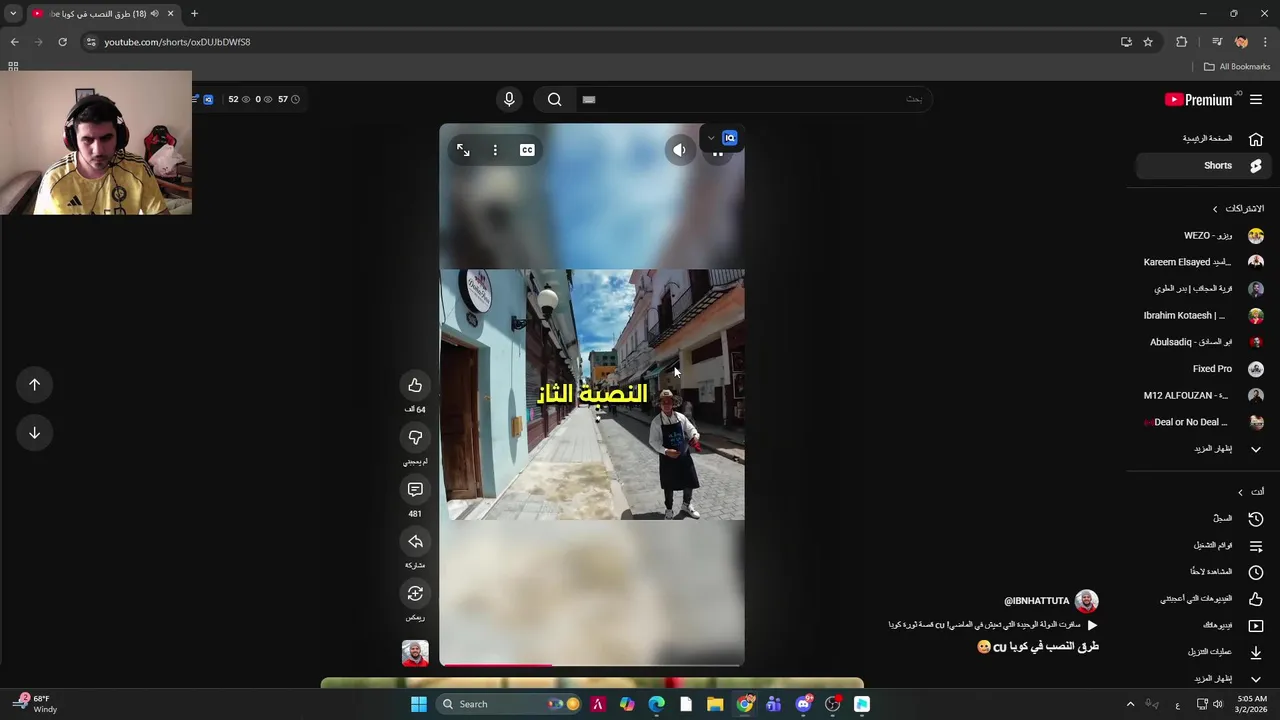Viewport: 1280px width, 720px height.
Task: Open the linked related video with play arrow
Action: [x=993, y=625]
